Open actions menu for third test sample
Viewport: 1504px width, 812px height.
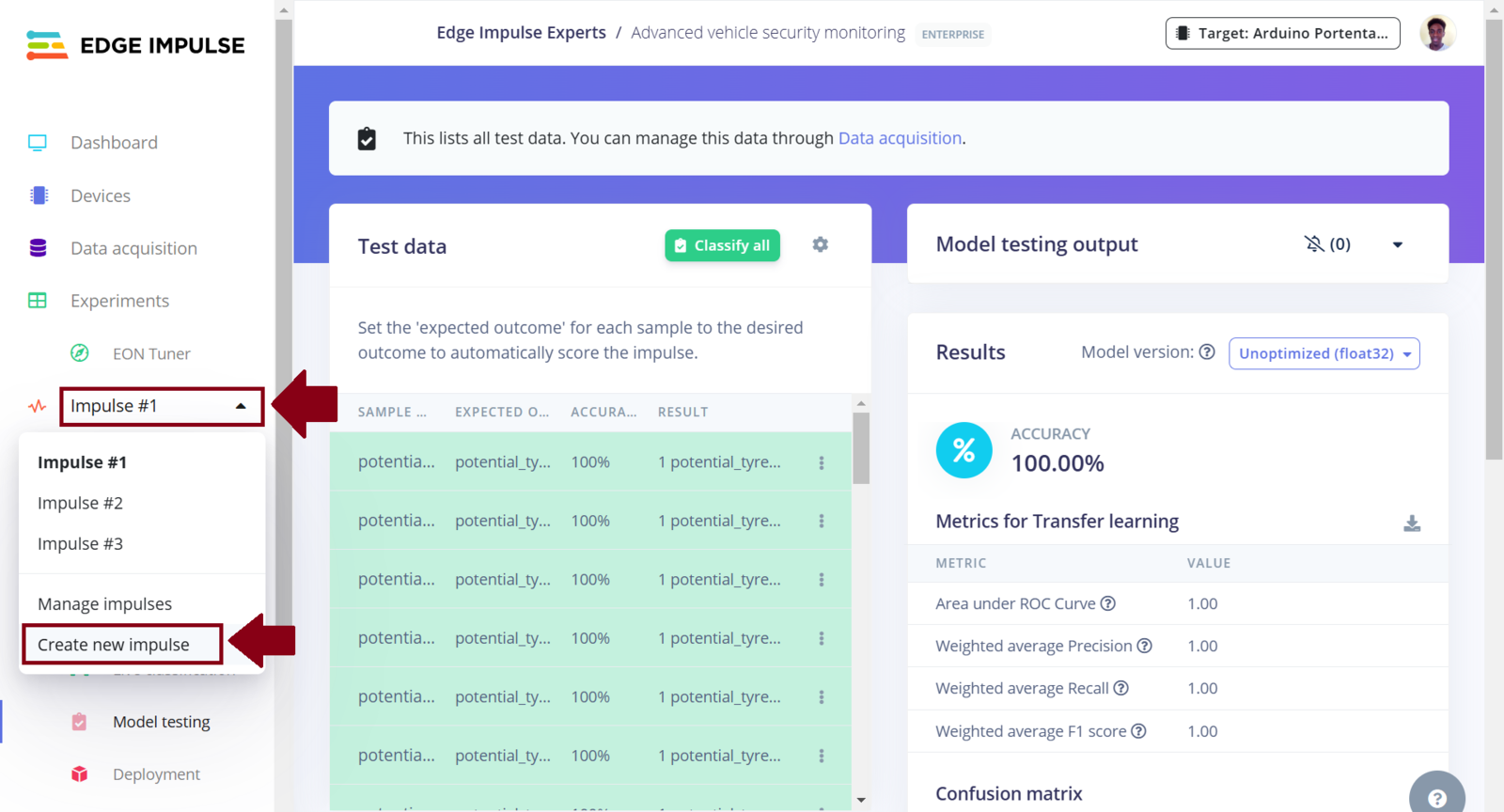coord(822,580)
